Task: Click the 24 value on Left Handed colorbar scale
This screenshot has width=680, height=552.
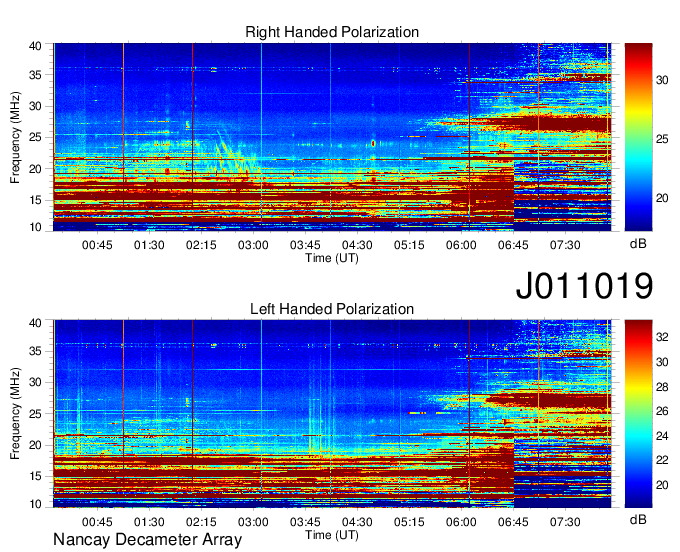Action: pos(662,436)
